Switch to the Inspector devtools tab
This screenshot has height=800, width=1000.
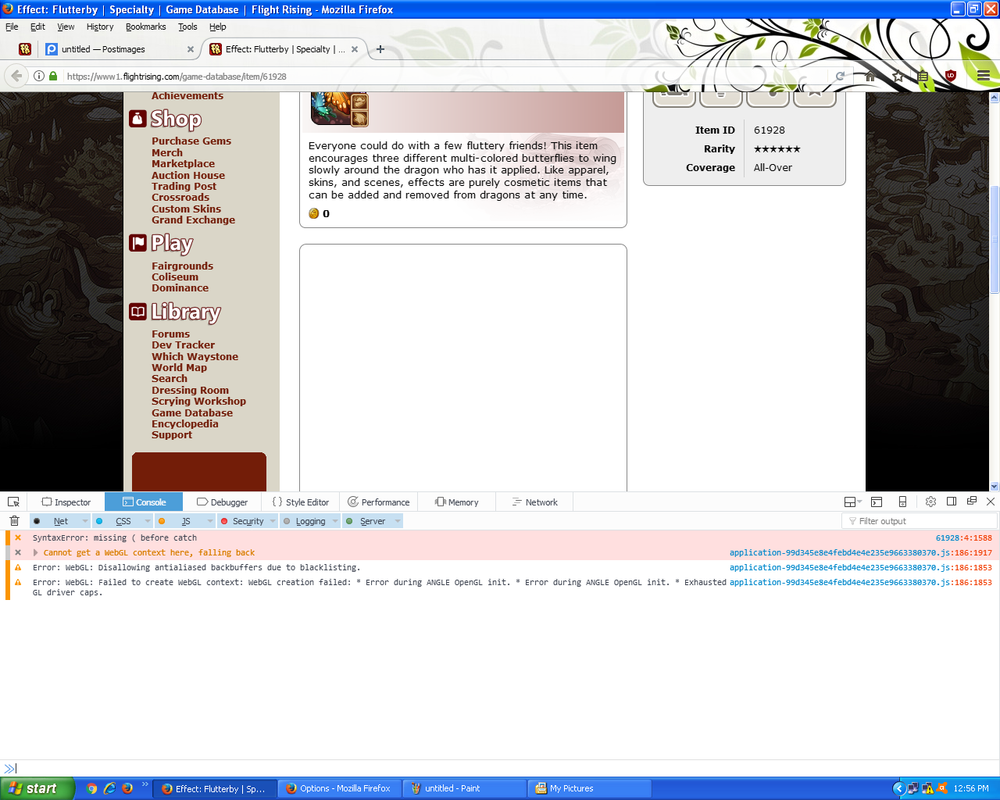point(66,502)
